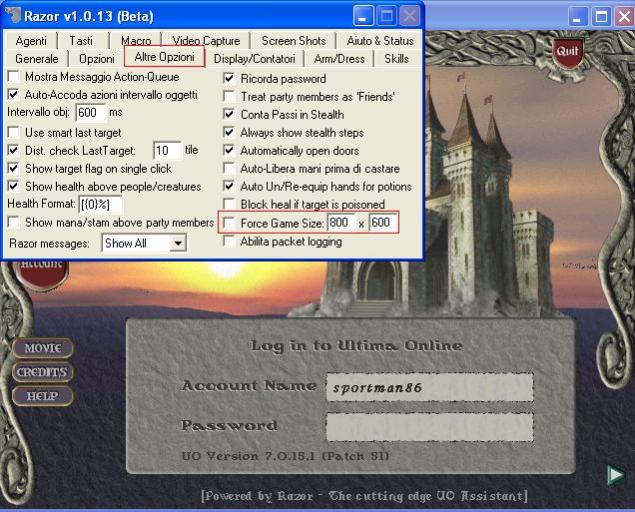The height and width of the screenshot is (512, 635).
Task: Select the Screen Shots tab
Action: click(x=293, y=41)
